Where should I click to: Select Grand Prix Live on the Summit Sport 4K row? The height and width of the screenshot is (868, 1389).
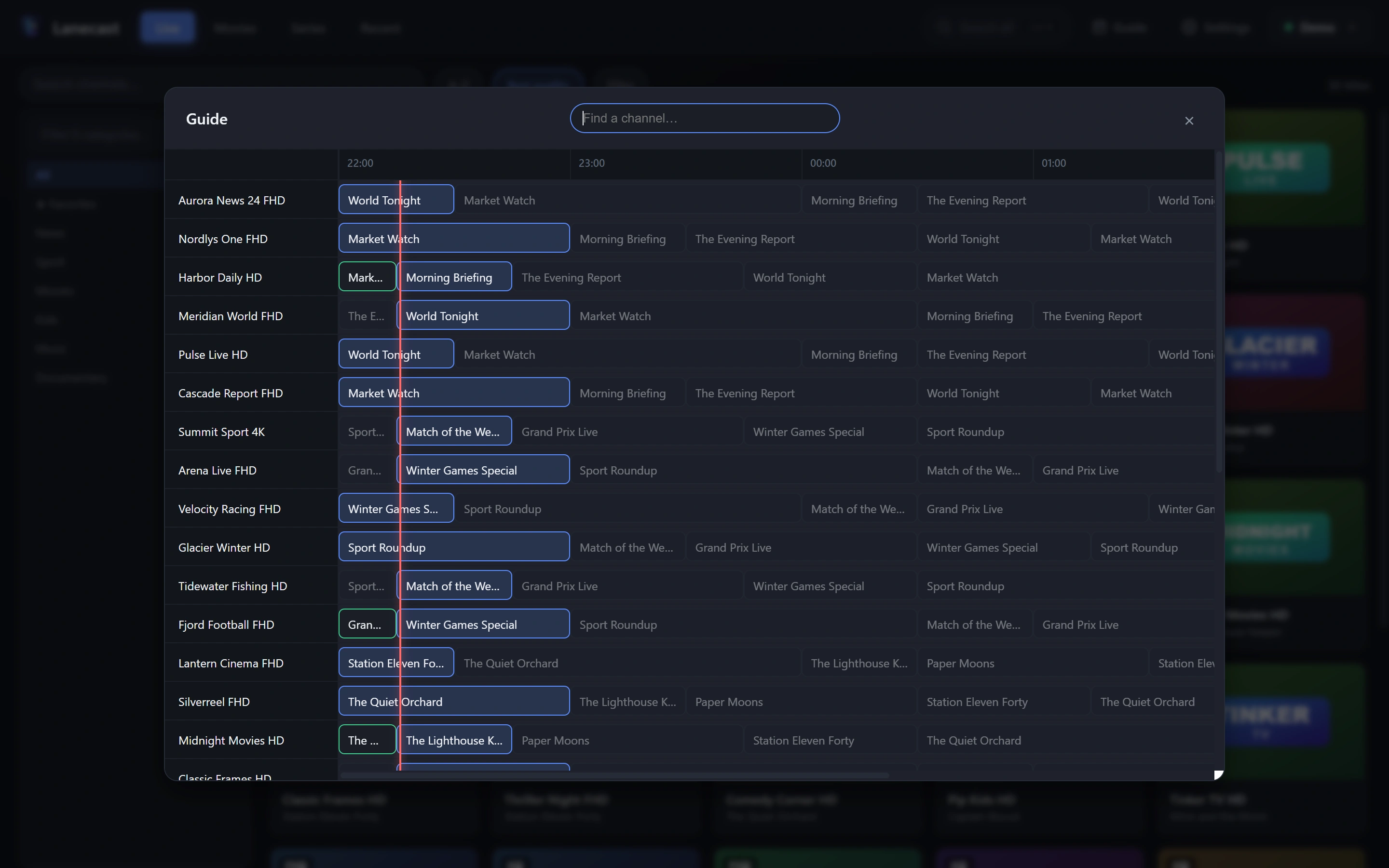click(x=628, y=431)
